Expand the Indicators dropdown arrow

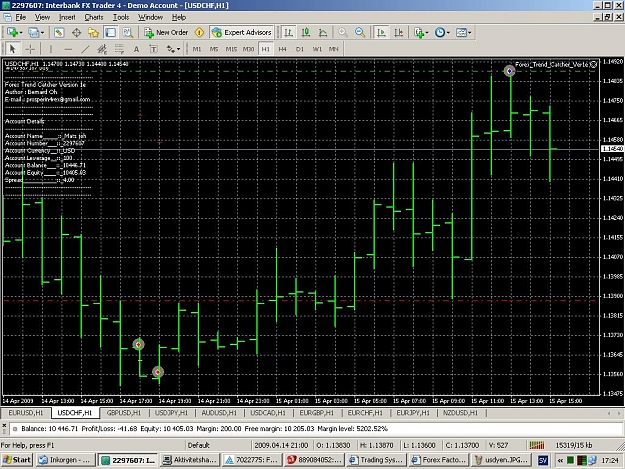coord(427,33)
